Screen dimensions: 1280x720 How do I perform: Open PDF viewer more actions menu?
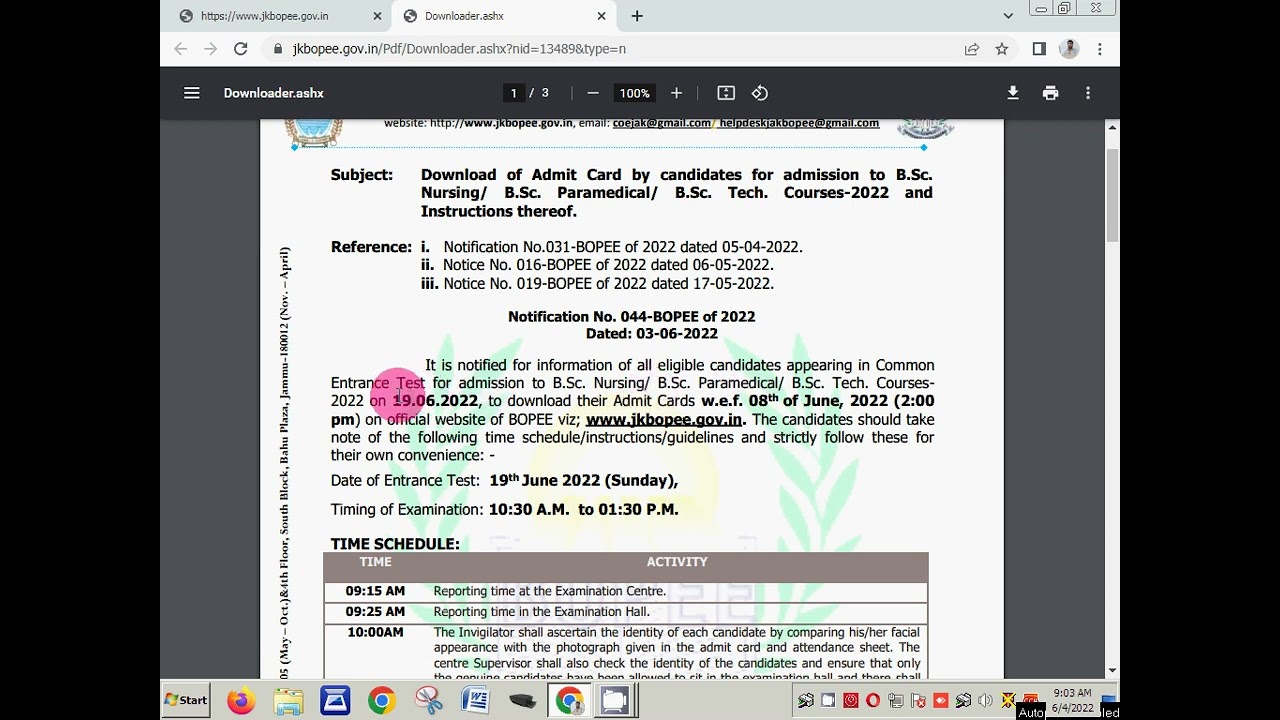tap(1088, 93)
